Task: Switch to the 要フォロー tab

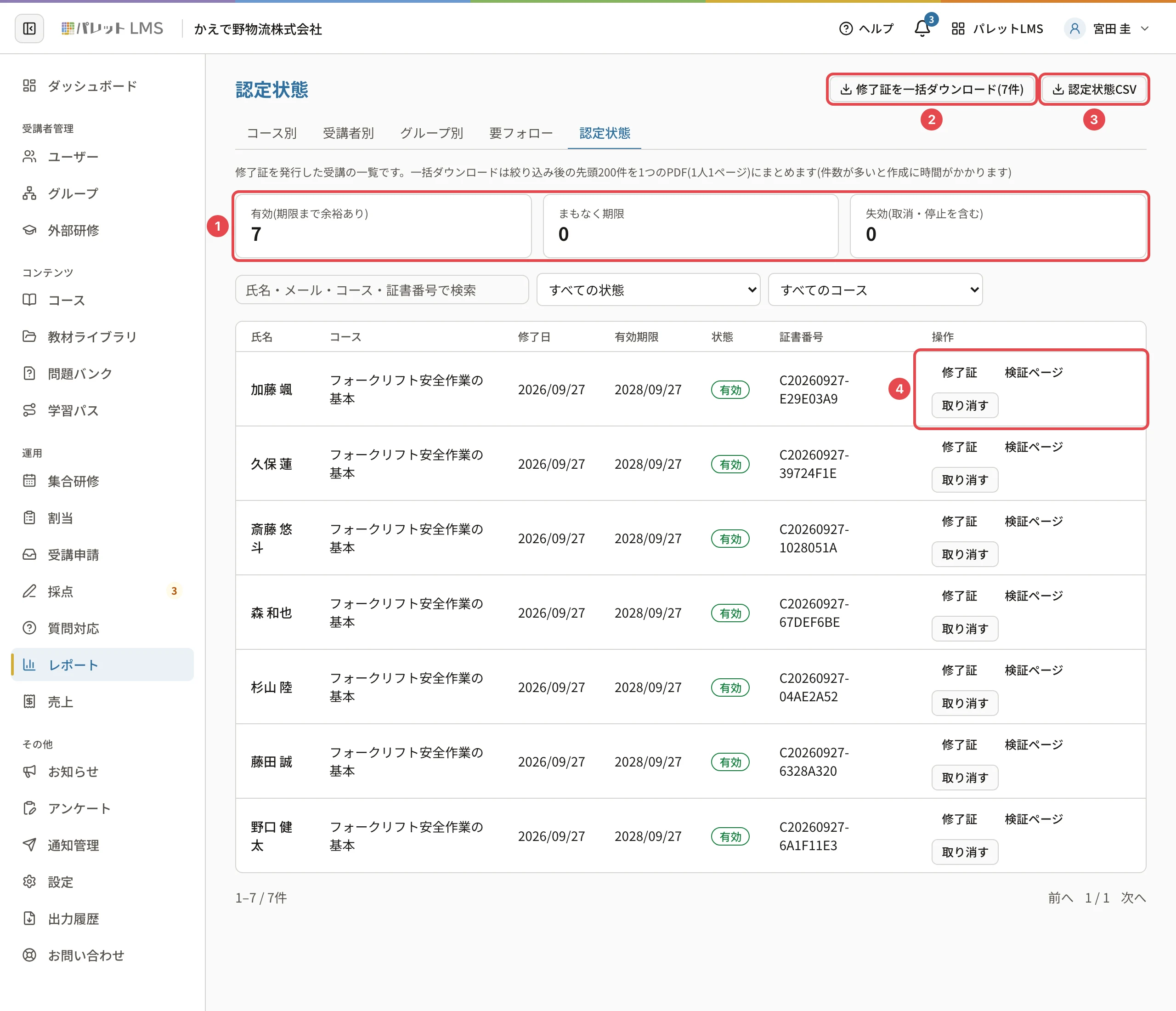Action: click(x=521, y=133)
